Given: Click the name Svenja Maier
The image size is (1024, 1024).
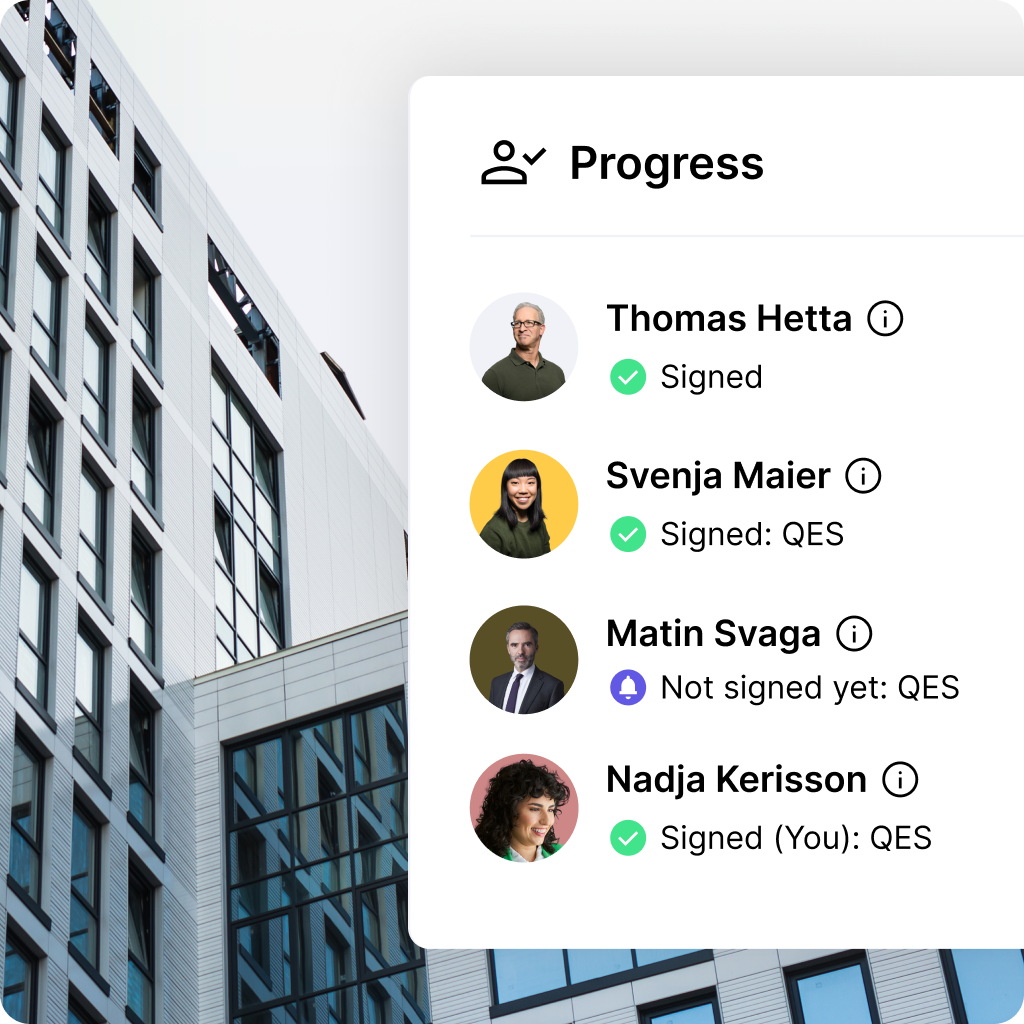Looking at the screenshot, I should click(718, 476).
